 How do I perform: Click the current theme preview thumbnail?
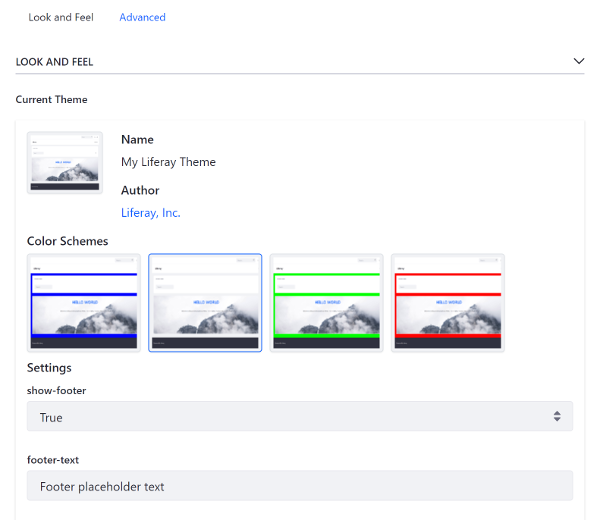pos(65,163)
